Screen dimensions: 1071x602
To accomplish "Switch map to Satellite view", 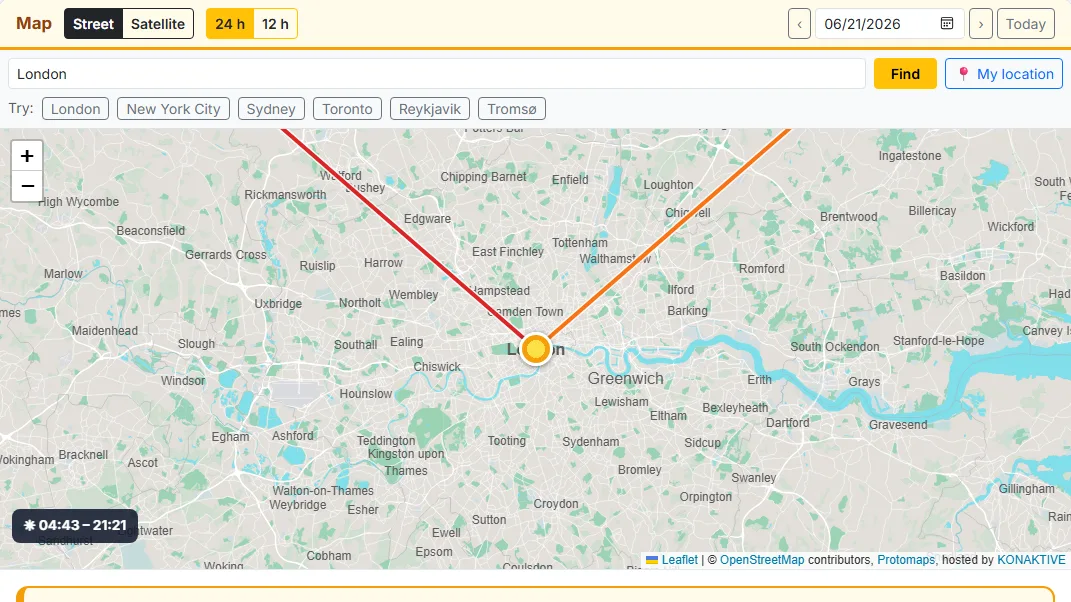I will pos(158,24).
